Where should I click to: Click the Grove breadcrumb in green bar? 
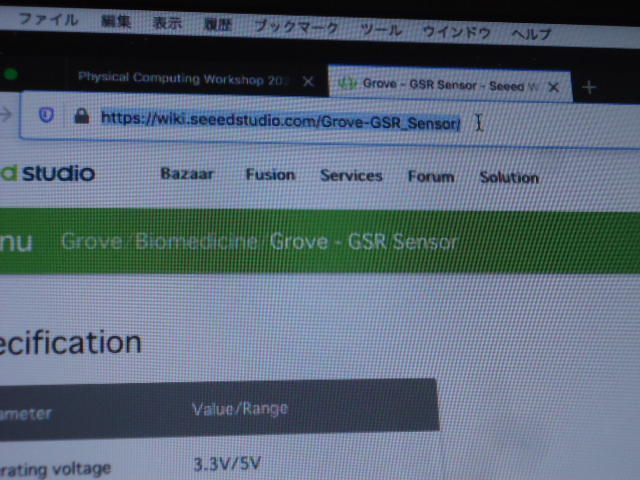92,241
